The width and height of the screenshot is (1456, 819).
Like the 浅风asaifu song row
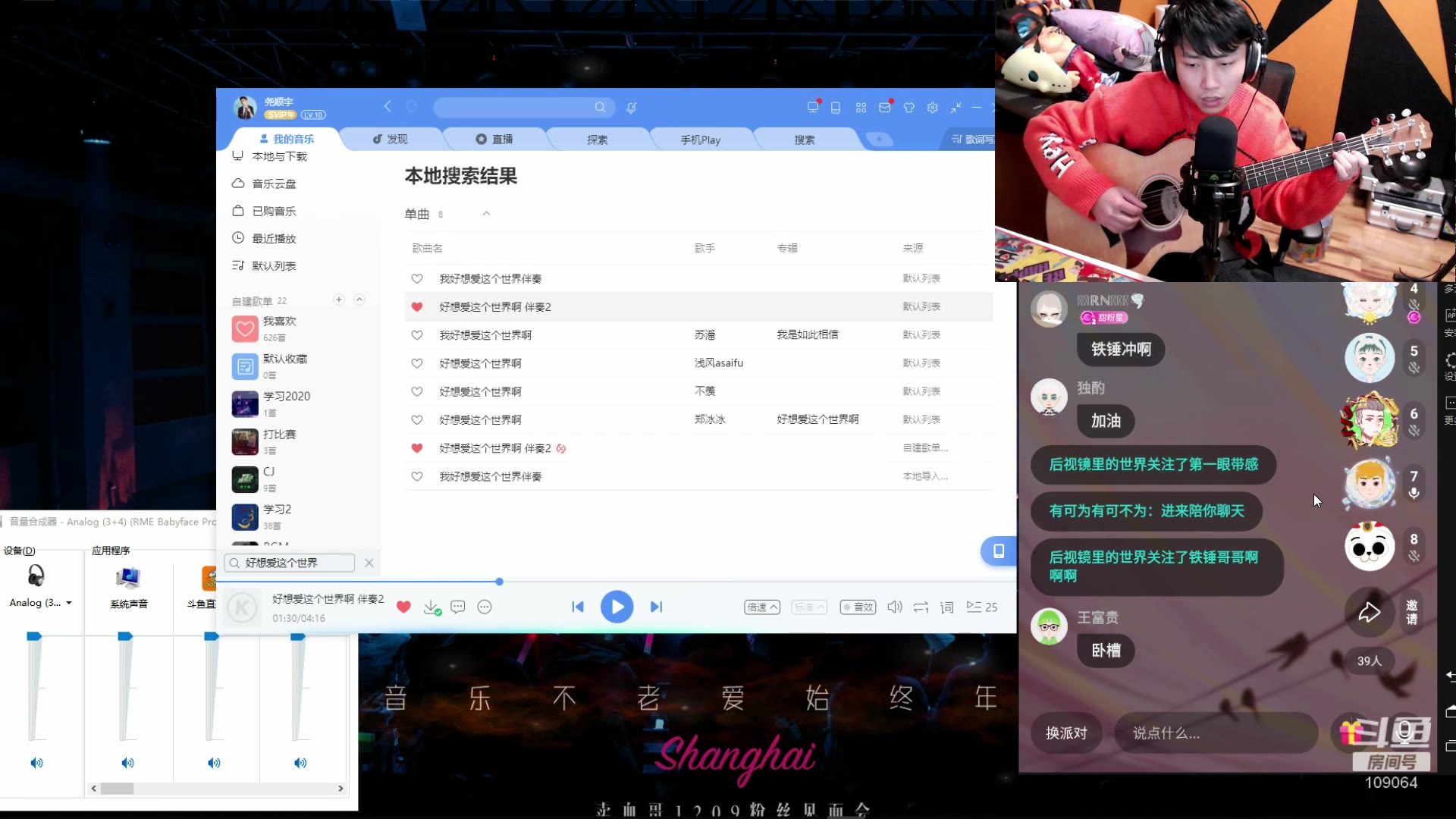coord(416,363)
